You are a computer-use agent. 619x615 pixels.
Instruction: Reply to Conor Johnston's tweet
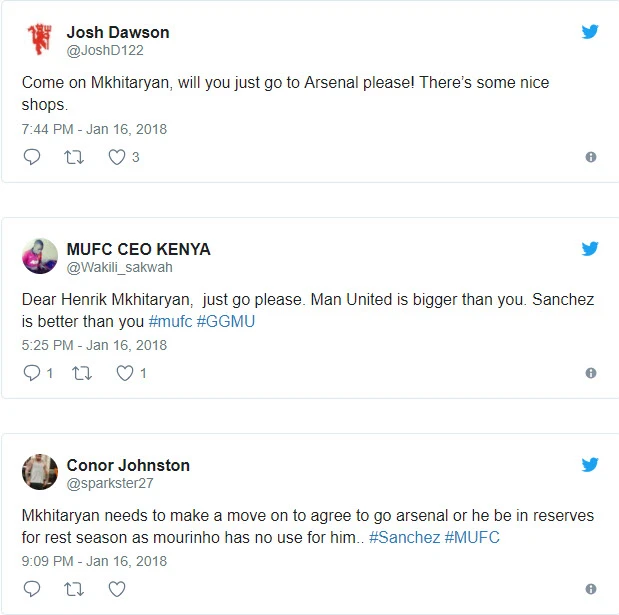tap(31, 589)
